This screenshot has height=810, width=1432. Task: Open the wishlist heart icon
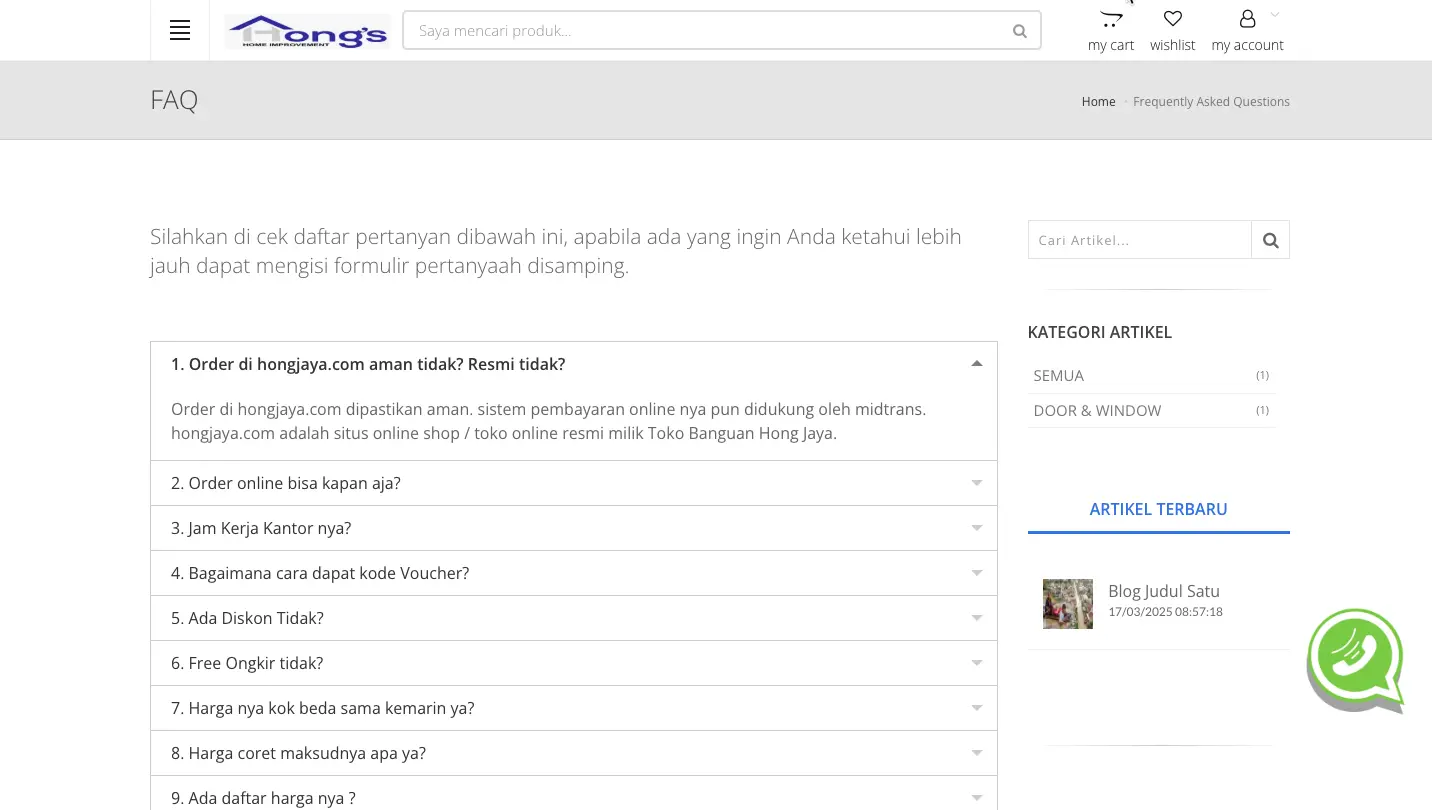tap(1172, 19)
